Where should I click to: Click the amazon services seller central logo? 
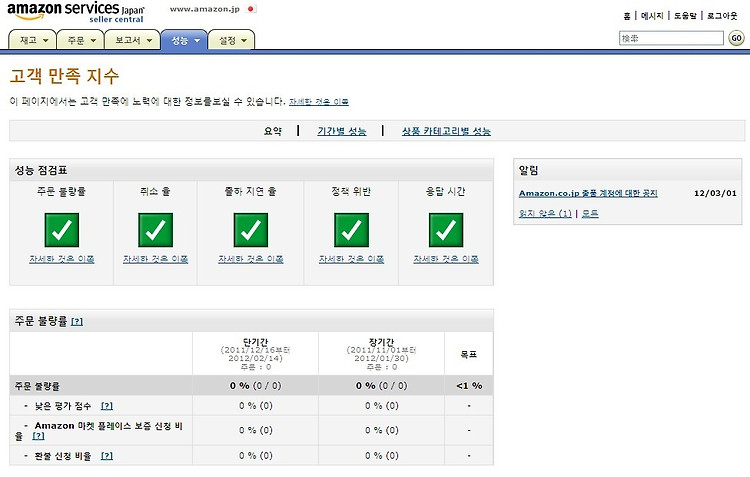(76, 12)
